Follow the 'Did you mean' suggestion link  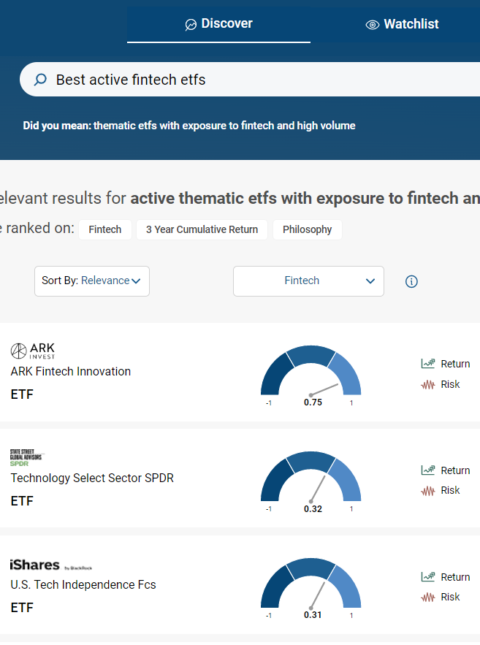coord(224,125)
